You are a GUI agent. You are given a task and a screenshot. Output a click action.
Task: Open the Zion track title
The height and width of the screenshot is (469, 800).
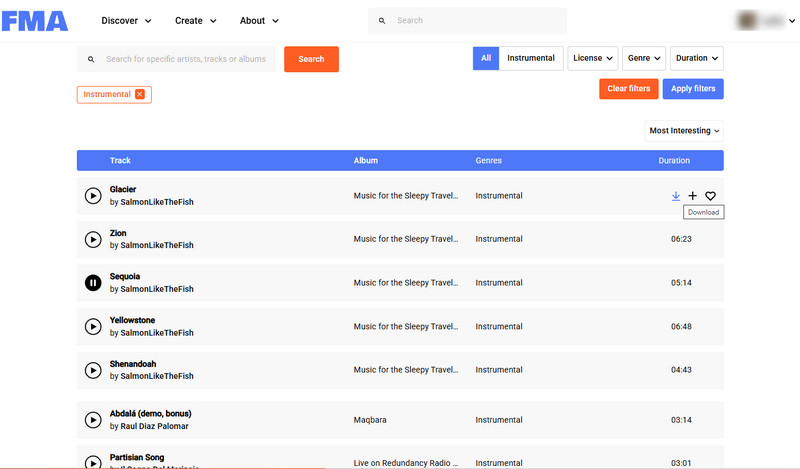point(118,233)
